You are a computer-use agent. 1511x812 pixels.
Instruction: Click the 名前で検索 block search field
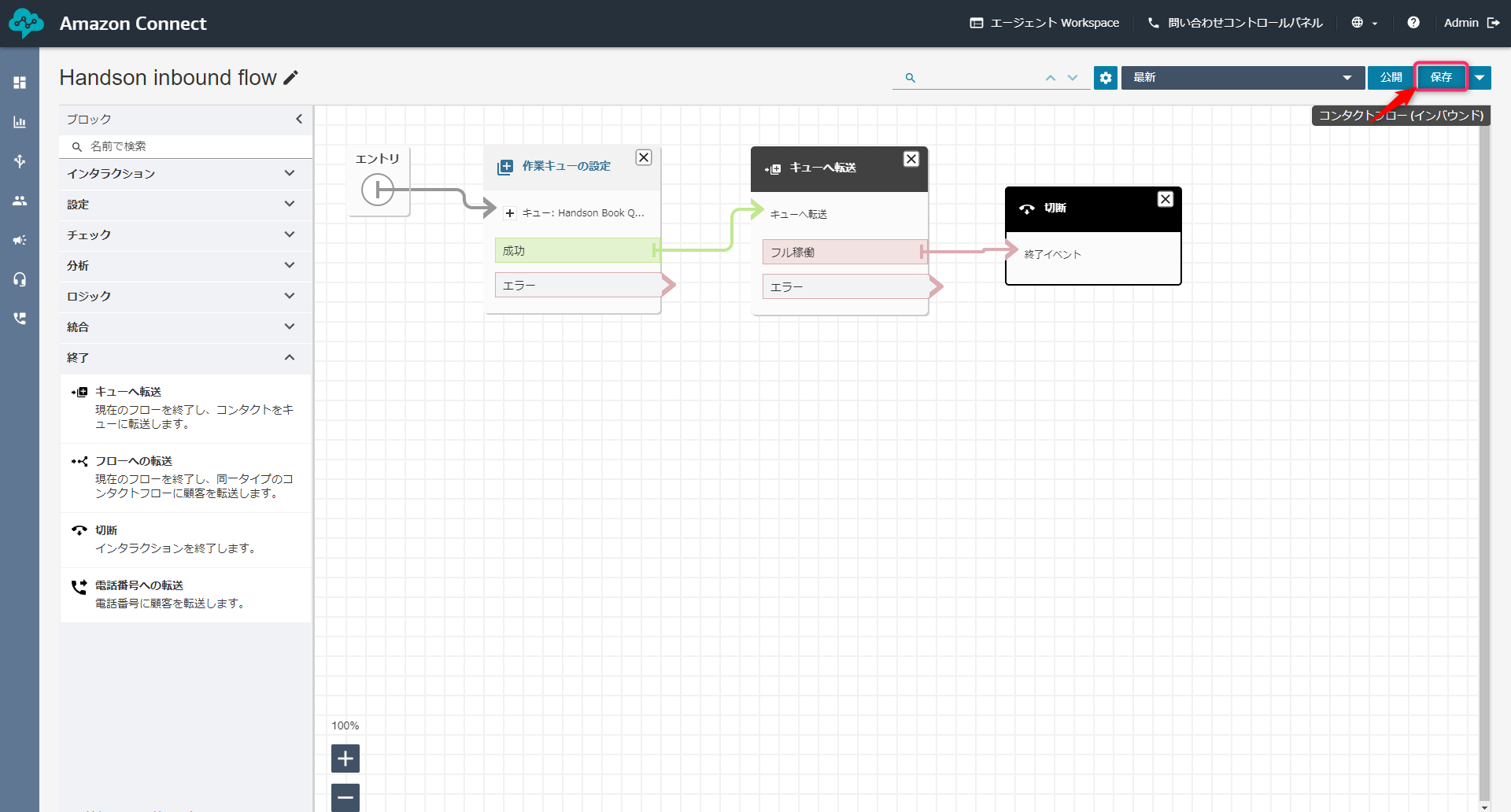click(x=189, y=146)
